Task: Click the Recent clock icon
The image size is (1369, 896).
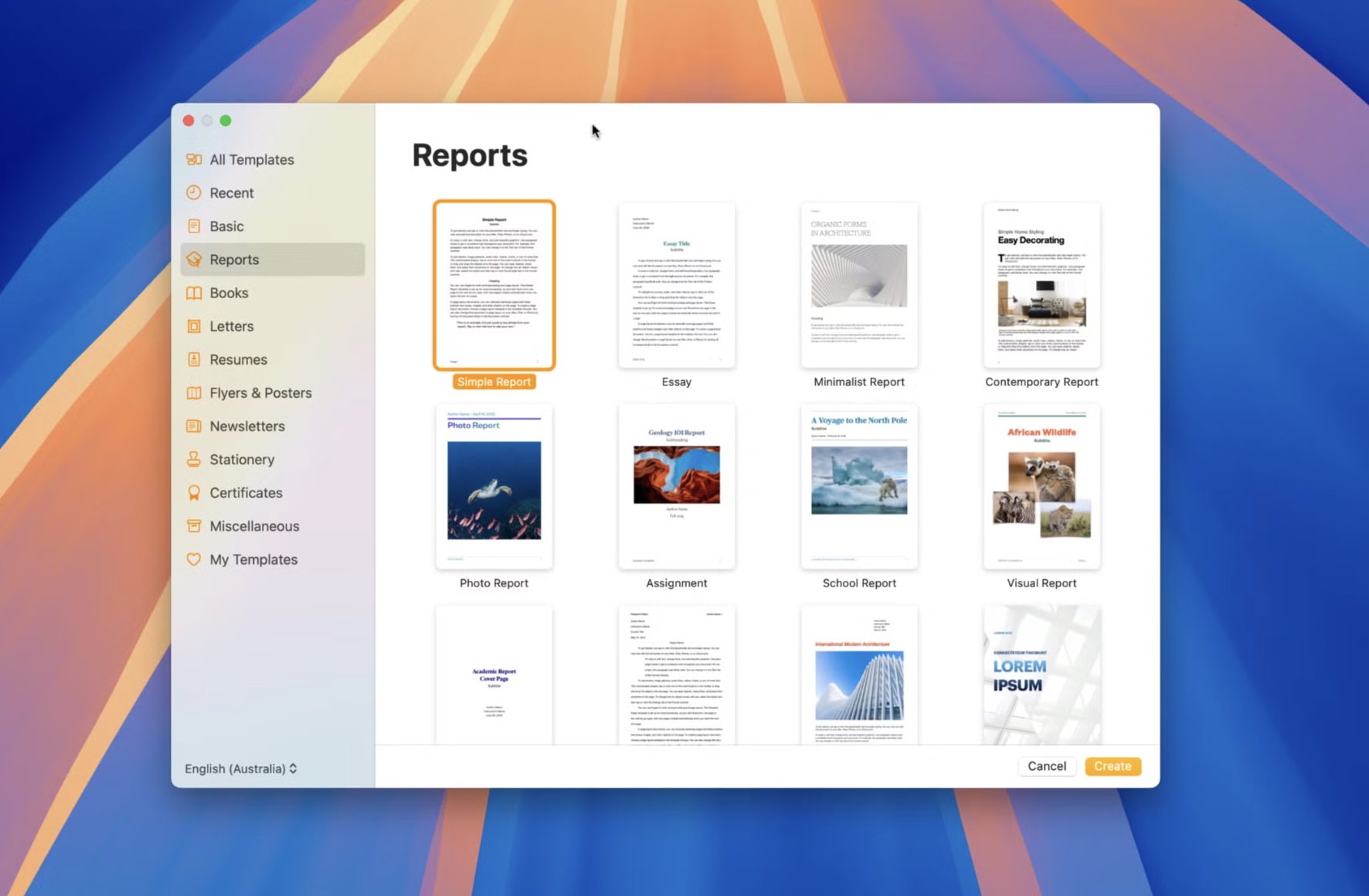Action: 194,192
